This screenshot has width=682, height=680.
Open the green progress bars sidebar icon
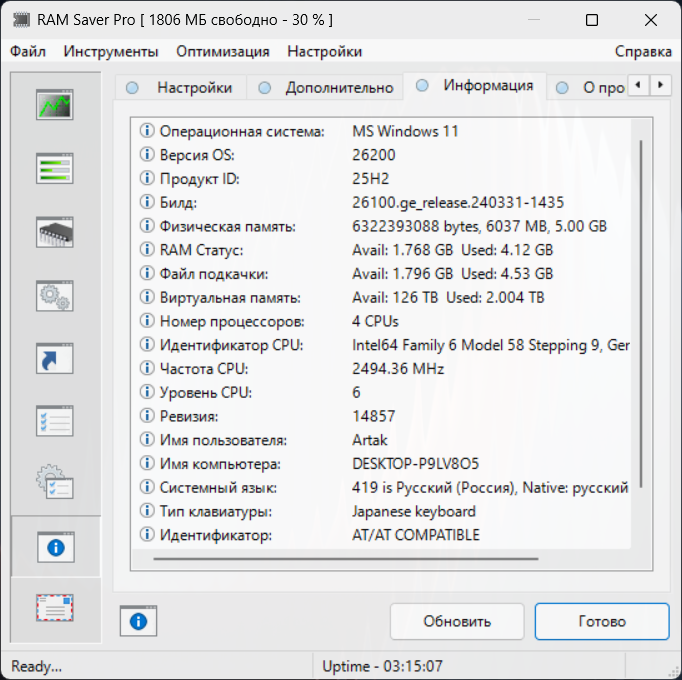55,168
